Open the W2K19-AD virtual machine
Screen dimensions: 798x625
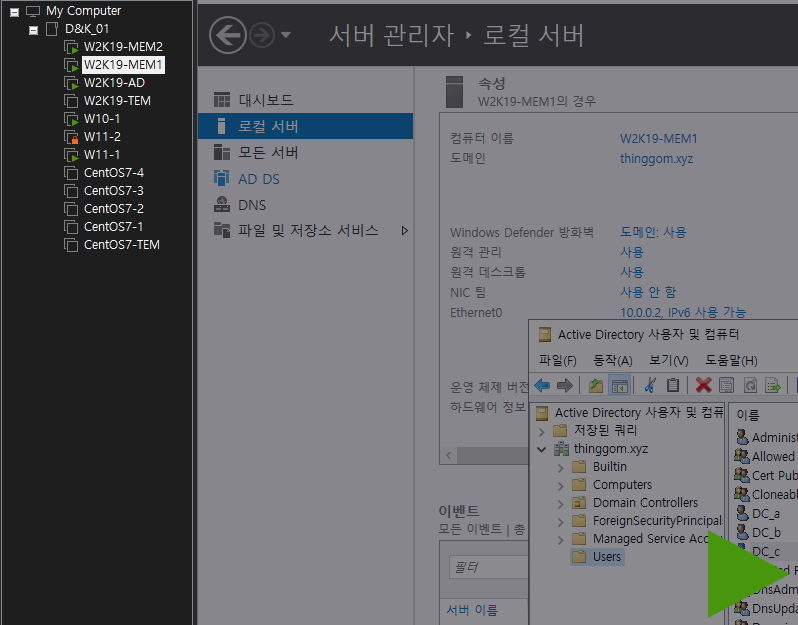point(114,83)
